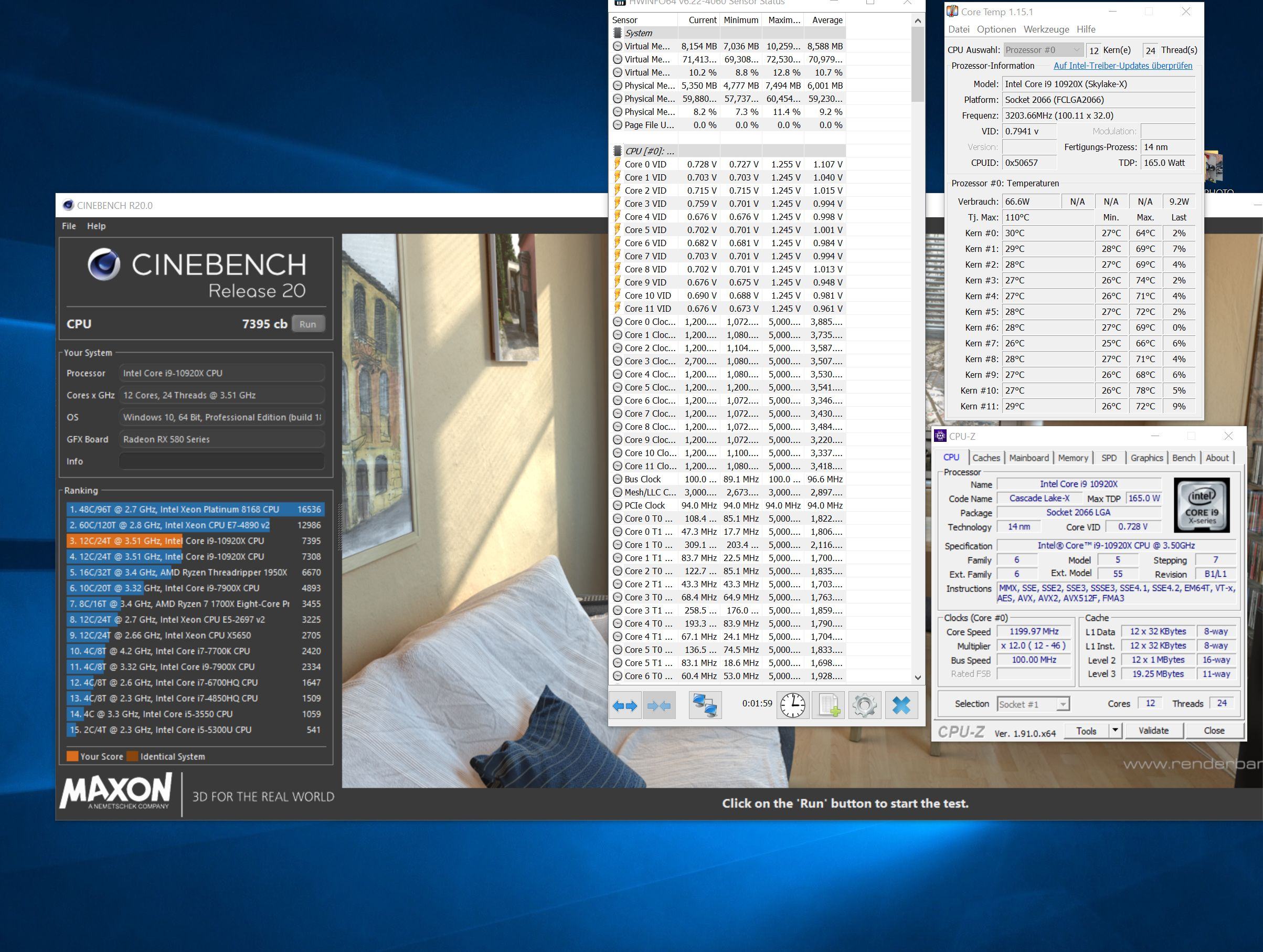Image resolution: width=1263 pixels, height=952 pixels.
Task: Click the CPU-Z Tools button
Action: (1086, 732)
